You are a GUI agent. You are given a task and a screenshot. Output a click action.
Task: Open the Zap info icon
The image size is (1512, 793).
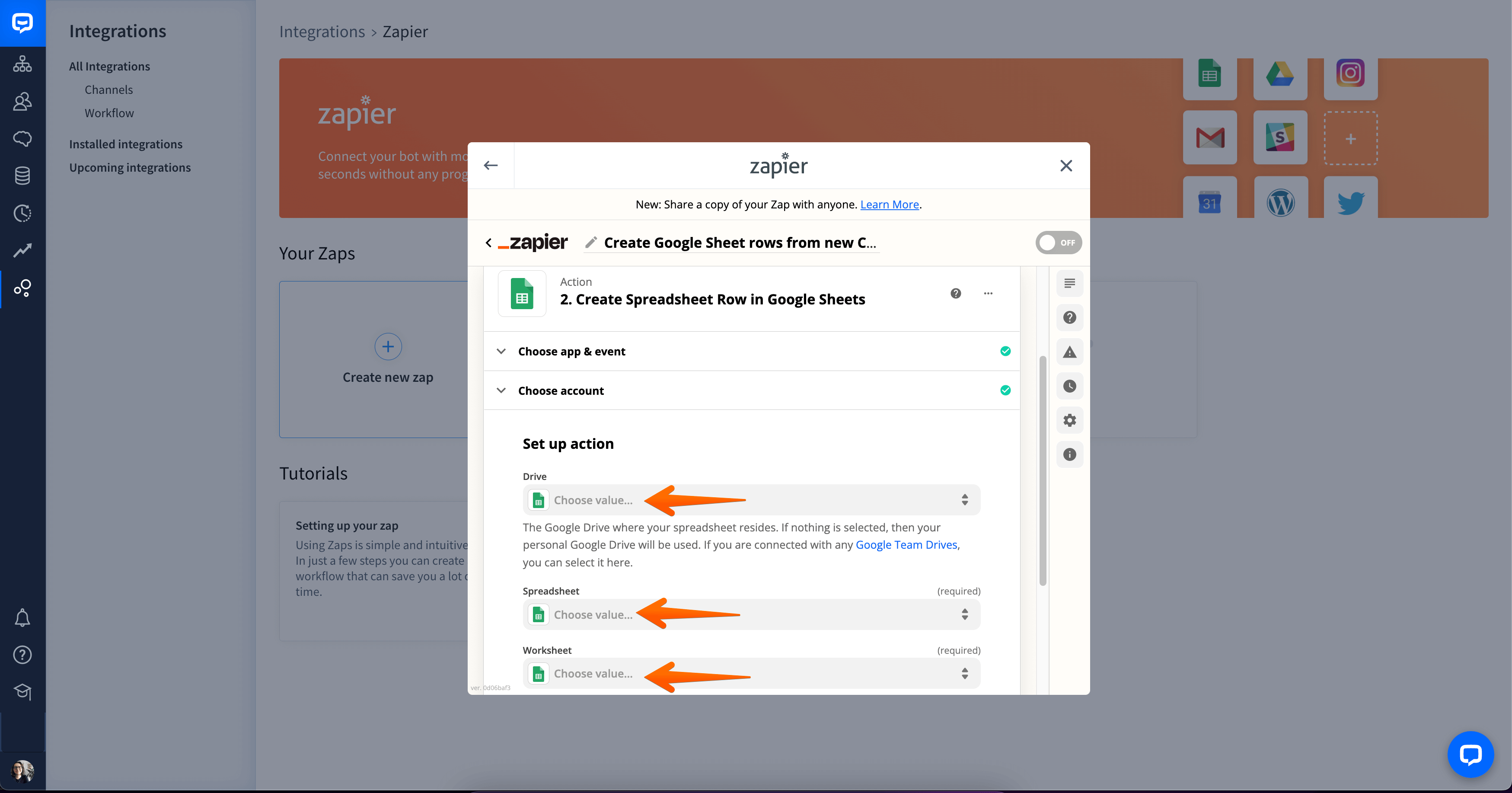click(x=1069, y=454)
